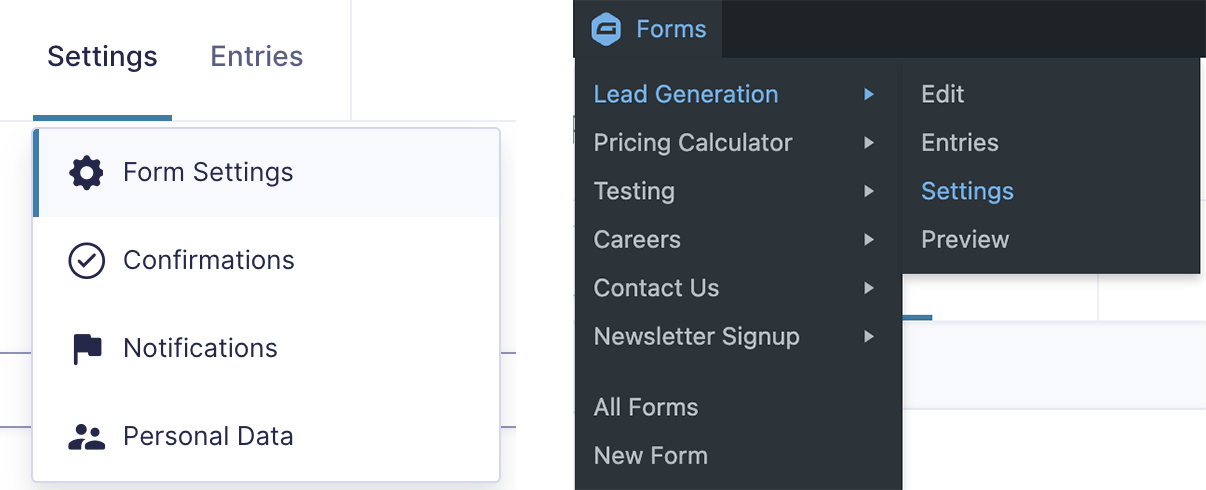
Task: Click the Confirmations checkmark circle icon
Action: point(86,261)
